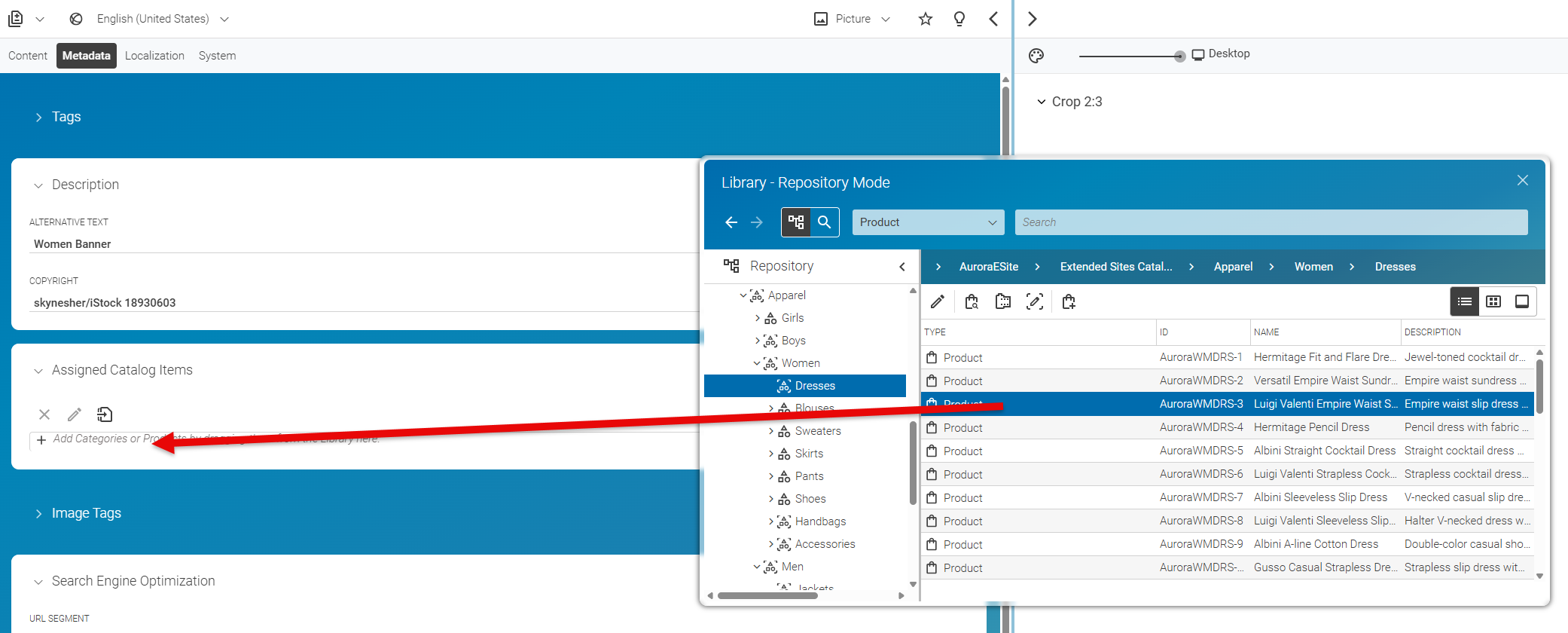Close the Library window
This screenshot has width=1568, height=633.
click(x=1523, y=180)
